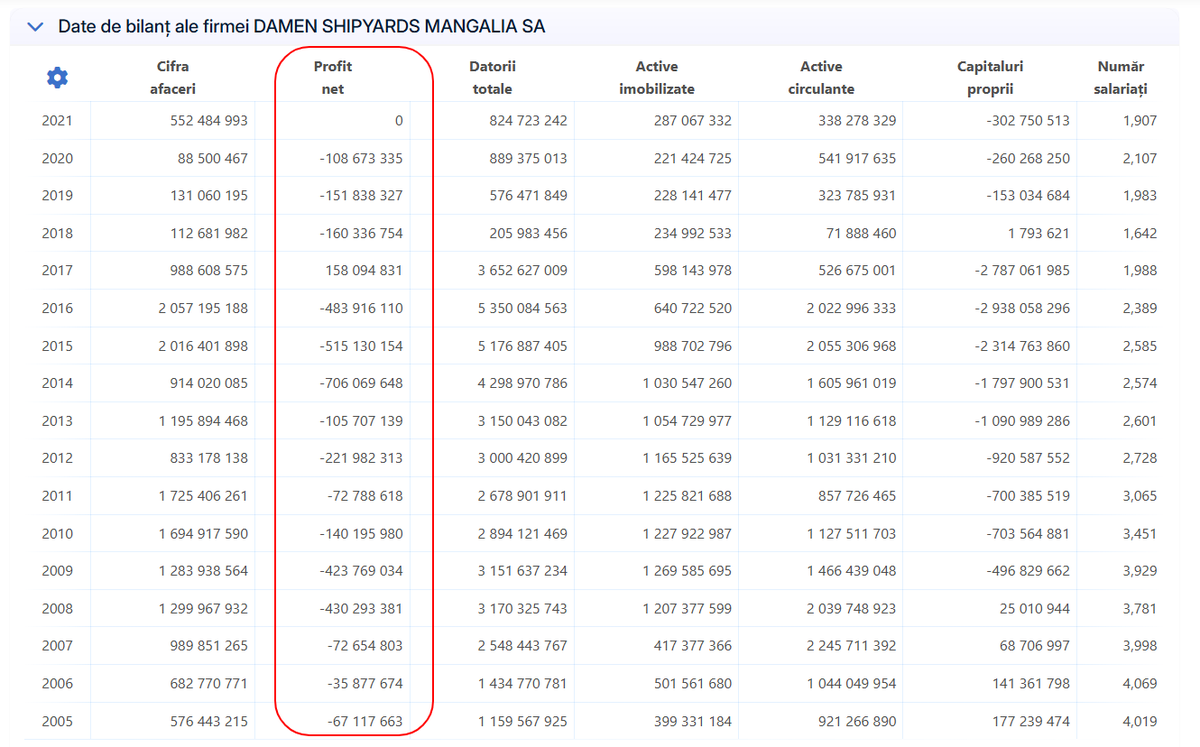Click net profit value -67 117 663

pos(365,721)
